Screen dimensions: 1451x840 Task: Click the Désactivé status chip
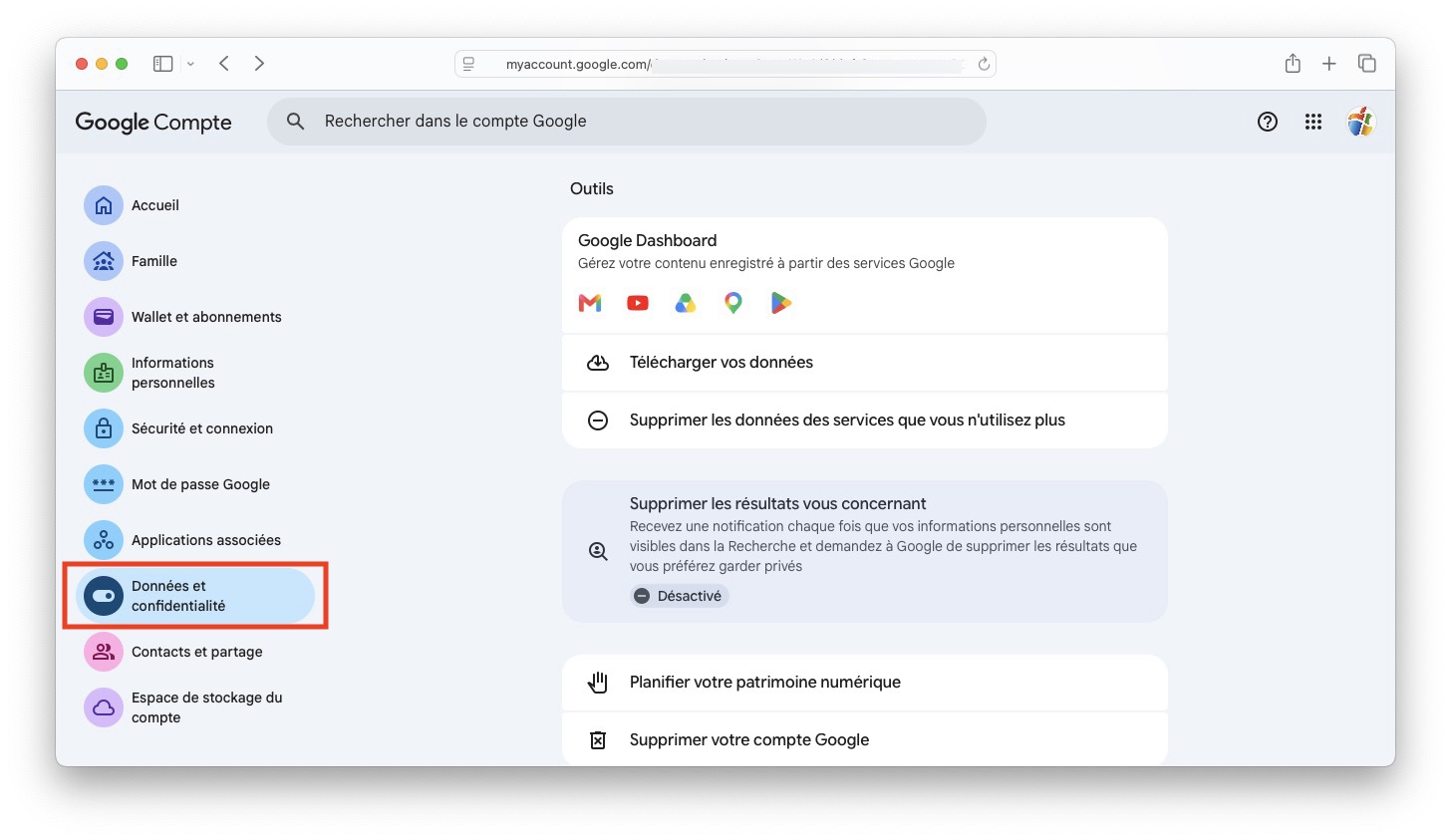coord(680,596)
